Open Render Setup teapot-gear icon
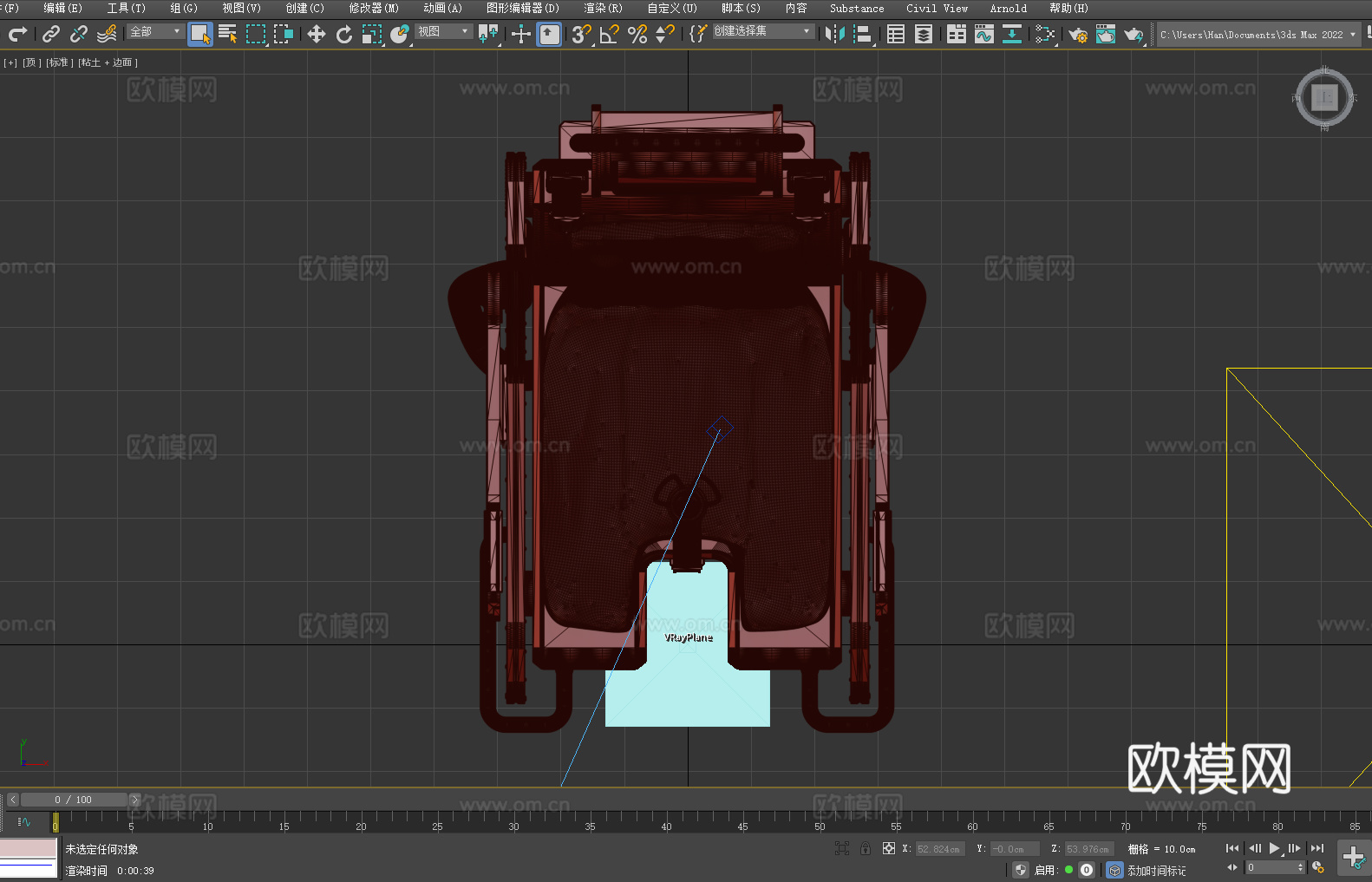The width and height of the screenshot is (1372, 882). click(1078, 34)
